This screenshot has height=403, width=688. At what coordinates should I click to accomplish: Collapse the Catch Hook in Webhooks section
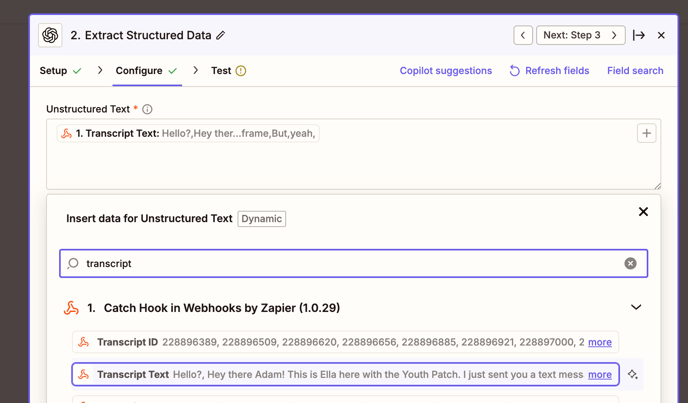(636, 307)
